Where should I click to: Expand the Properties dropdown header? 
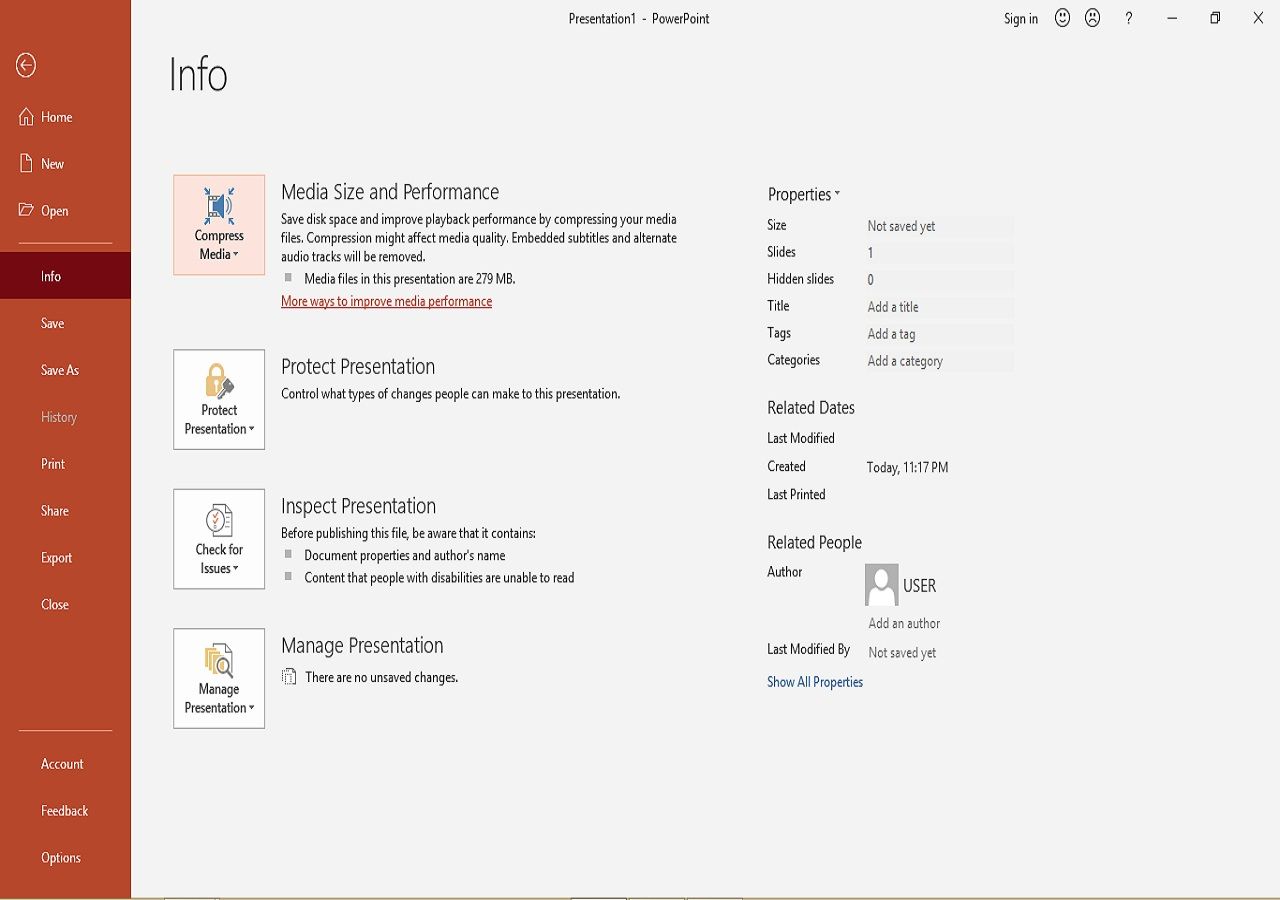(804, 194)
